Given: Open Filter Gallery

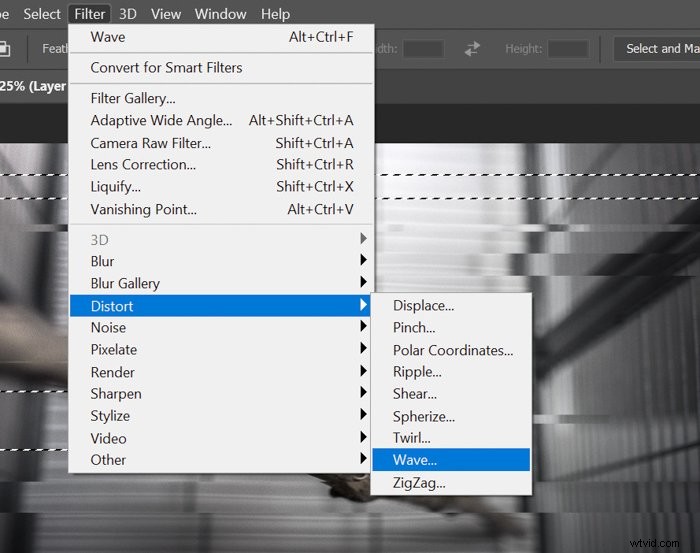Looking at the screenshot, I should (221, 98).
